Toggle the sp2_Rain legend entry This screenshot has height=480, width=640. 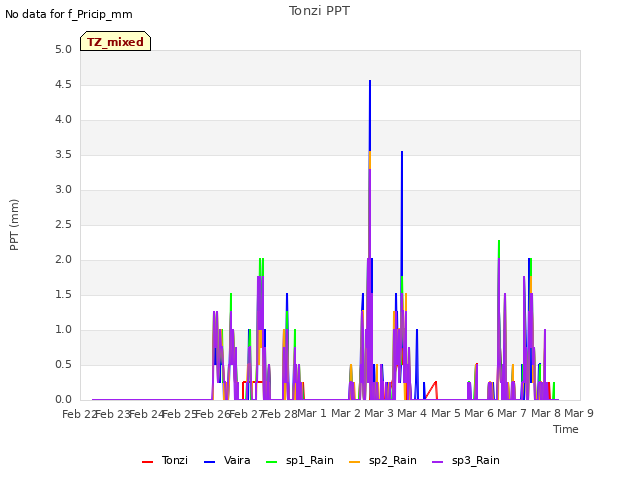point(383,460)
